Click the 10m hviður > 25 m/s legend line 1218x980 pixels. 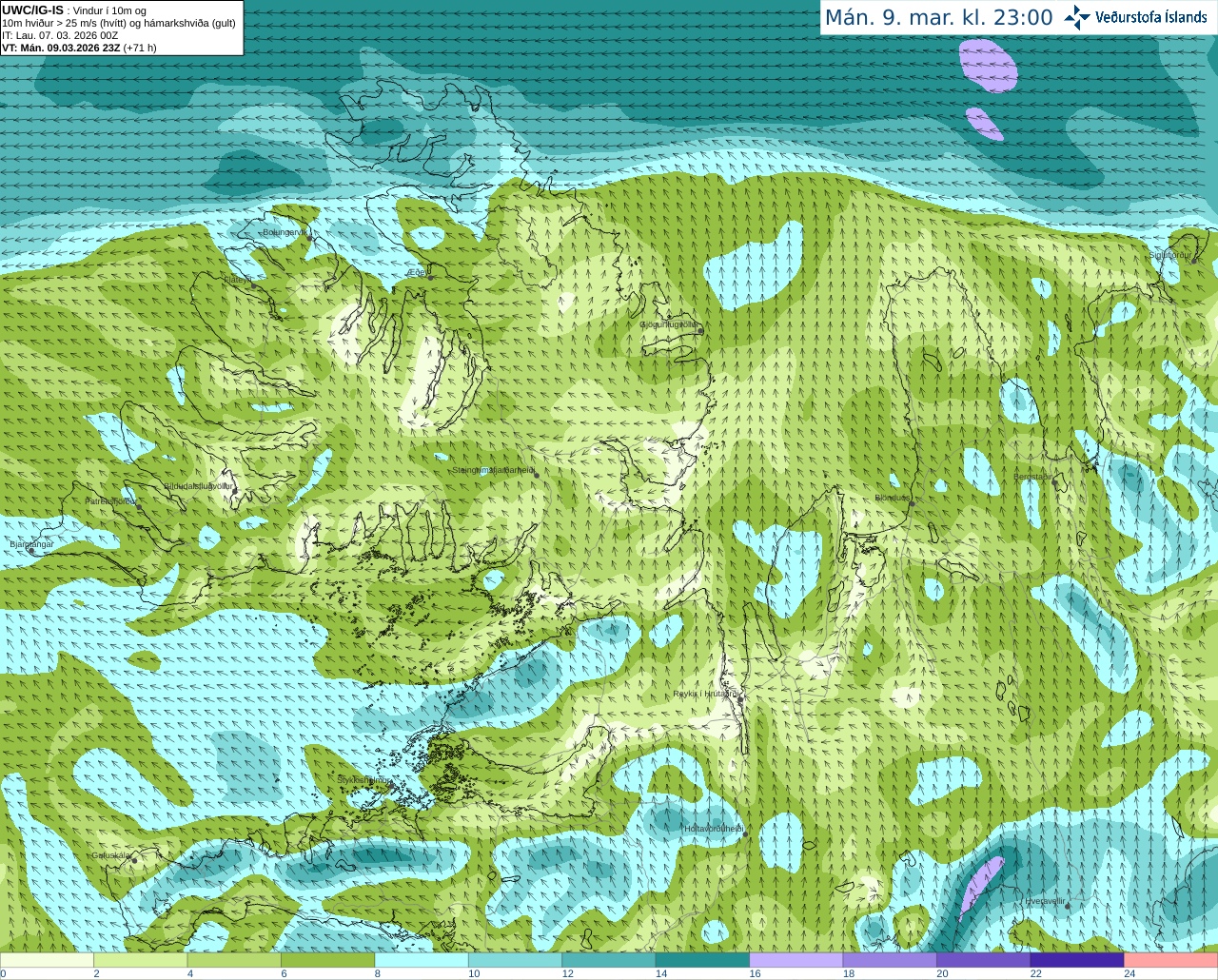pyautogui.click(x=119, y=23)
